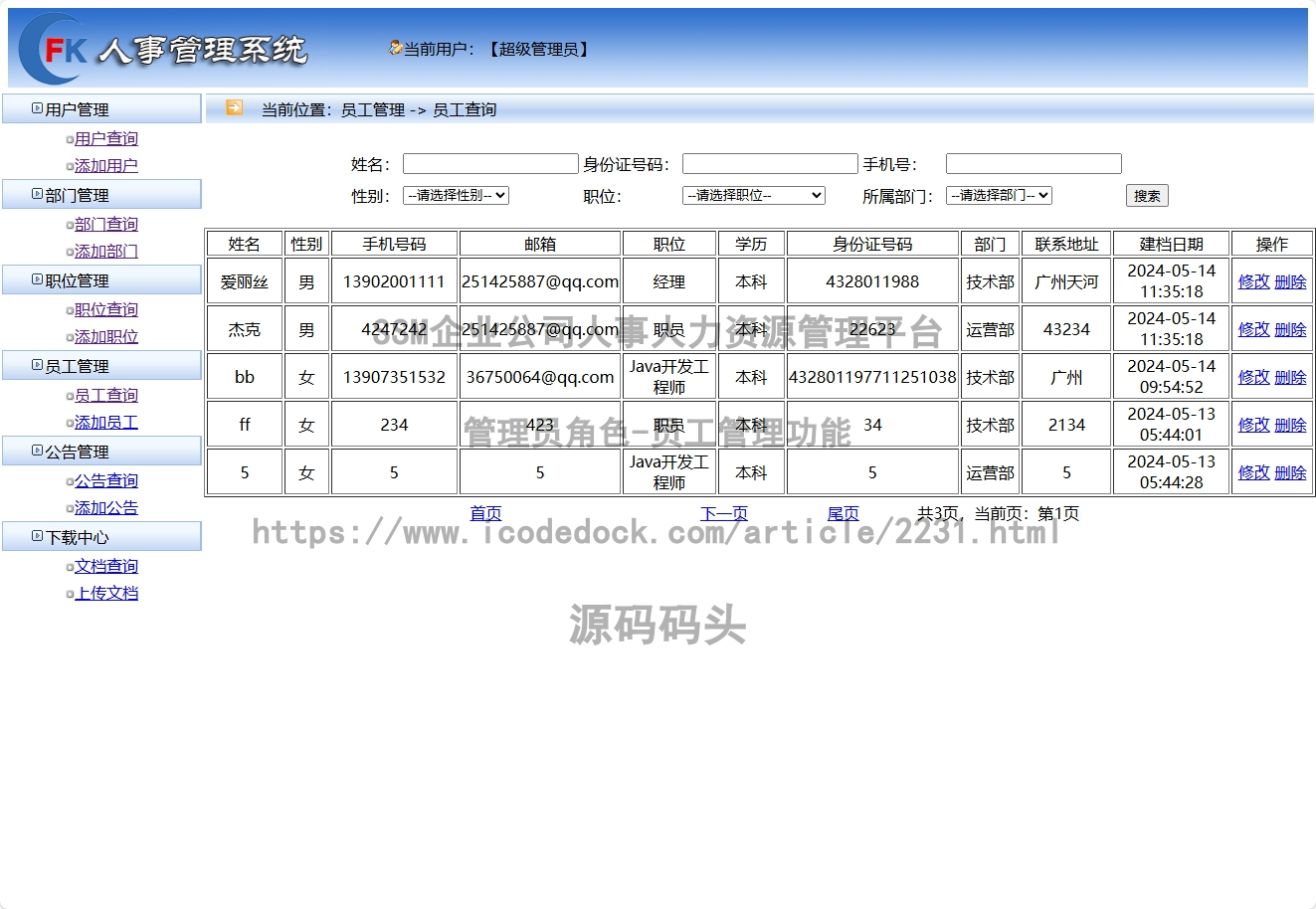Open the 所属部门 dropdown
The image size is (1316, 909).
click(999, 196)
